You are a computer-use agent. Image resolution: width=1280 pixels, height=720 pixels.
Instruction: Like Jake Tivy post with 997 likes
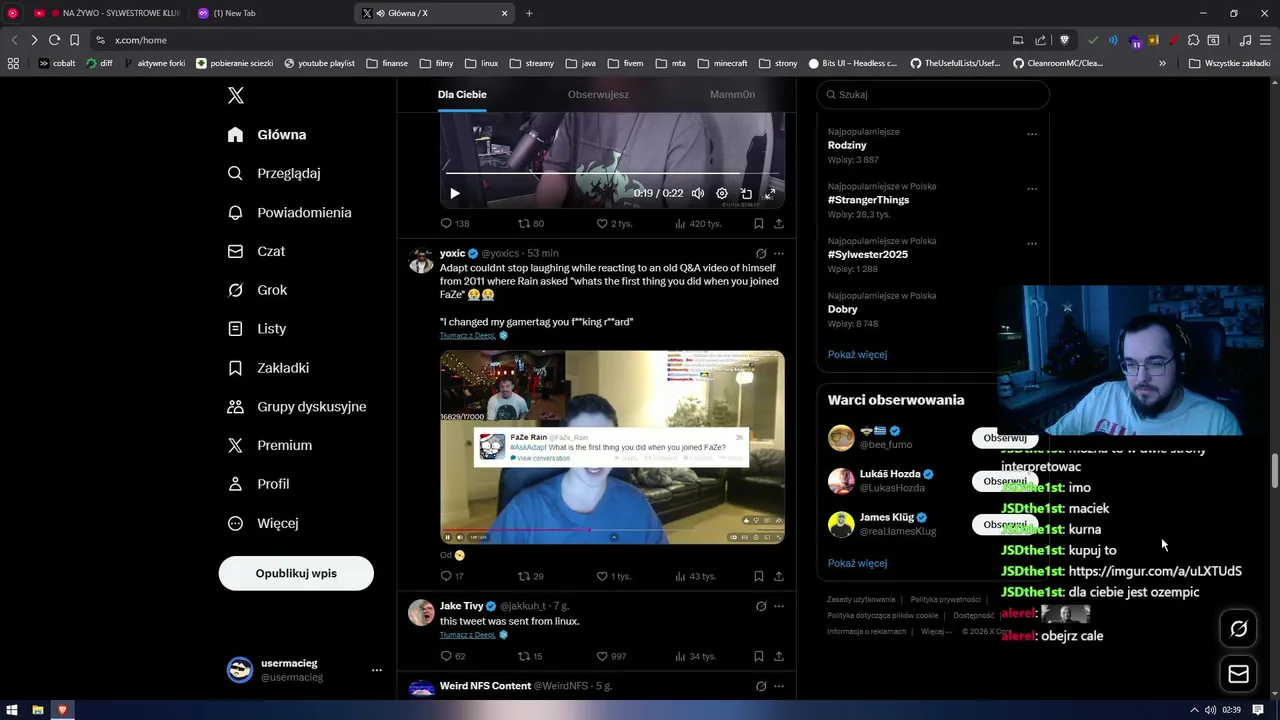(x=611, y=656)
